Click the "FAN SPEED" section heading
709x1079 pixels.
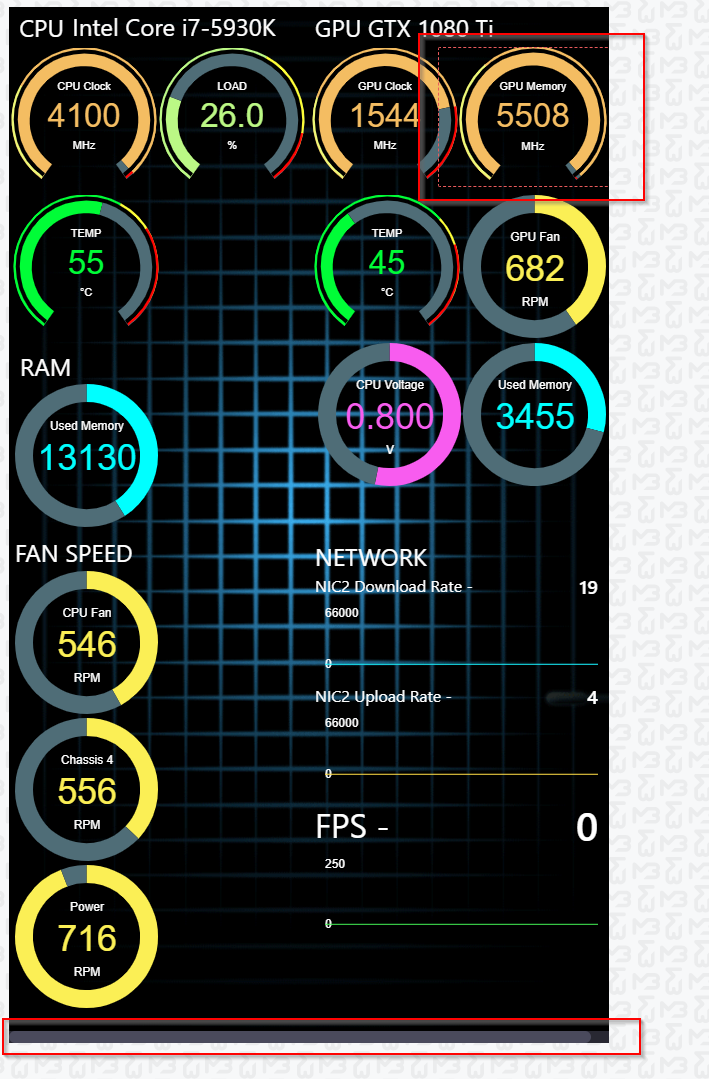[74, 554]
